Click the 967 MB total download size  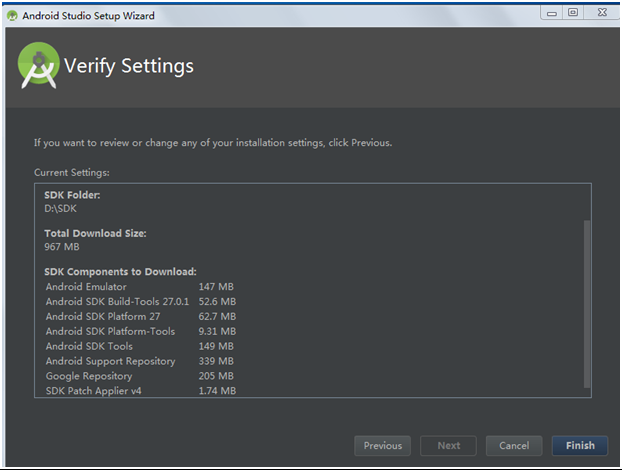point(62,247)
